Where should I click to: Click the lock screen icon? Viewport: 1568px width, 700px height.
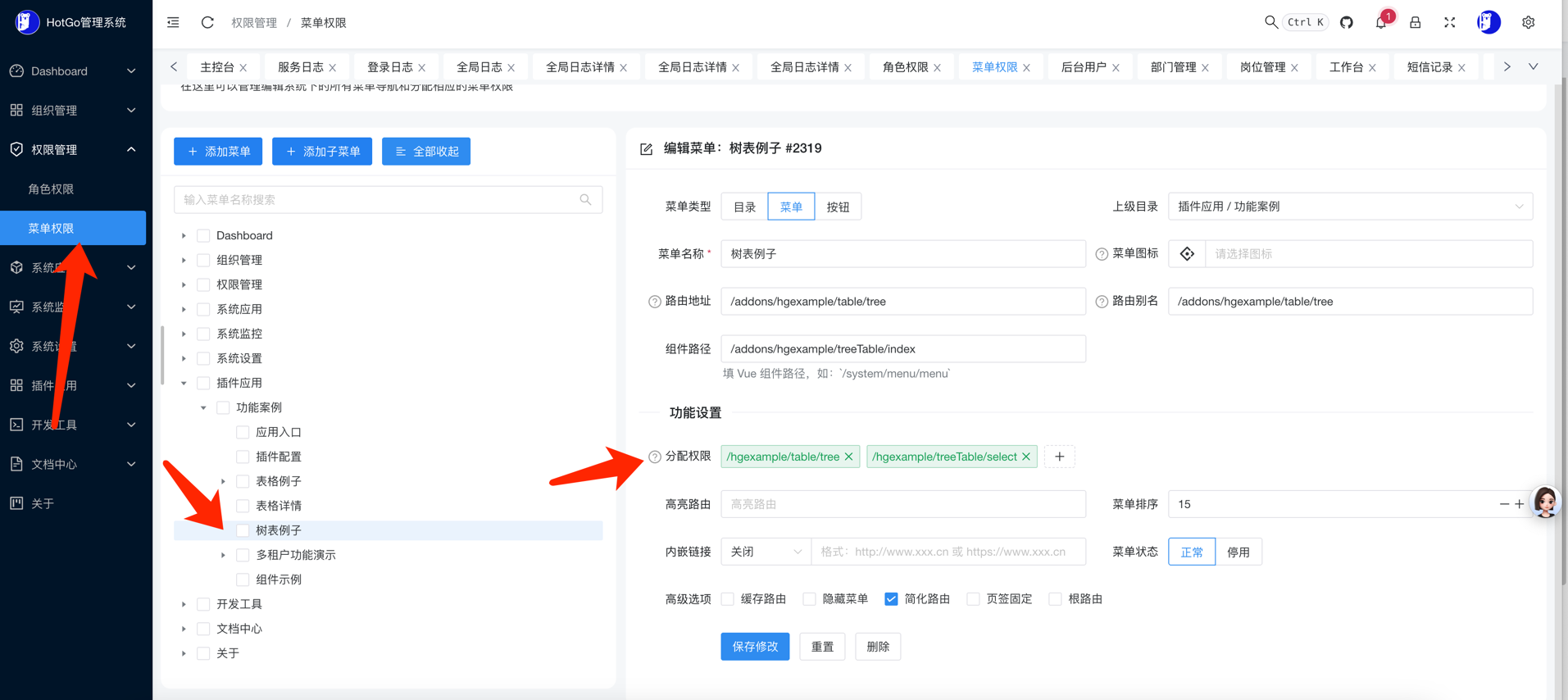click(1415, 22)
